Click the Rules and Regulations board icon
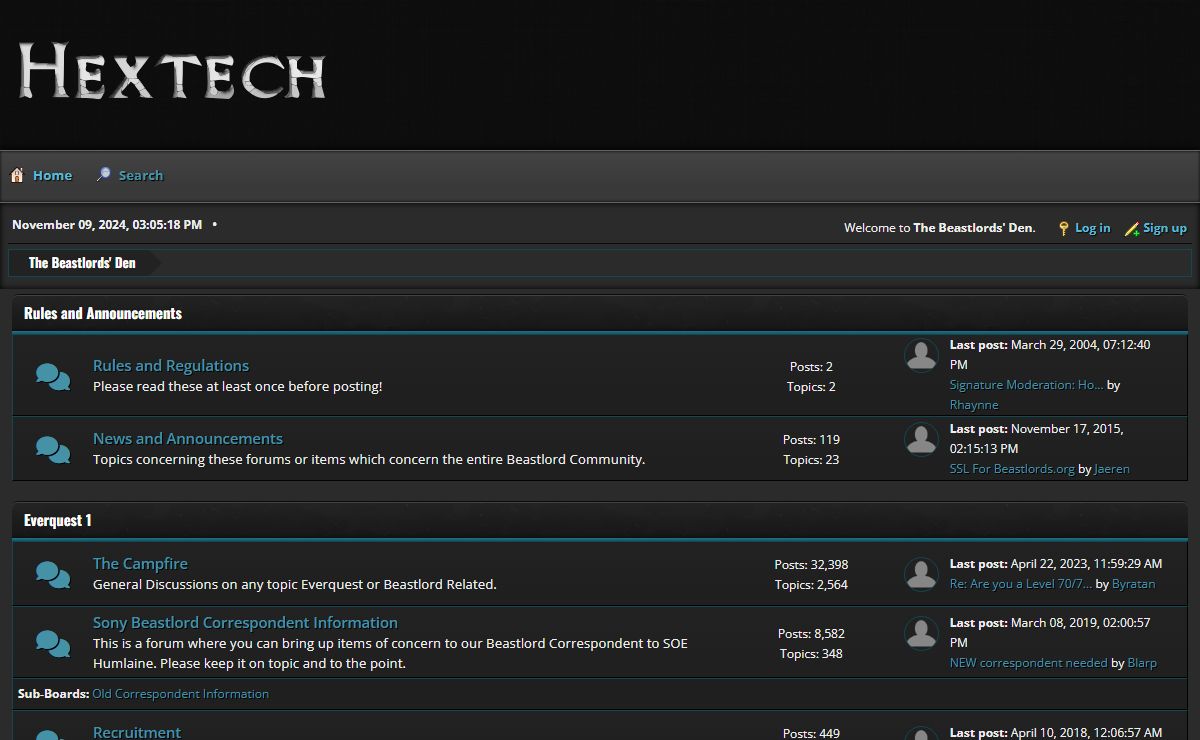The height and width of the screenshot is (740, 1200). (53, 376)
